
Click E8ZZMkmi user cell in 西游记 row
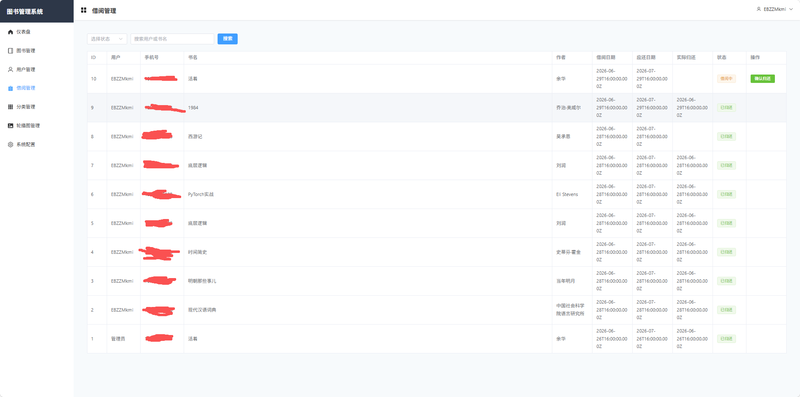122,137
